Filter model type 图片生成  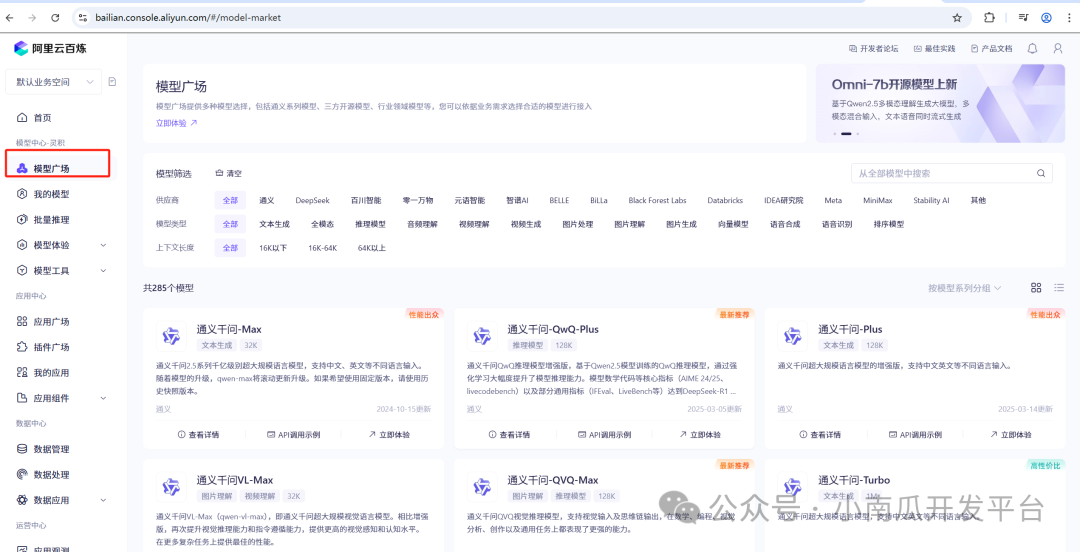681,224
